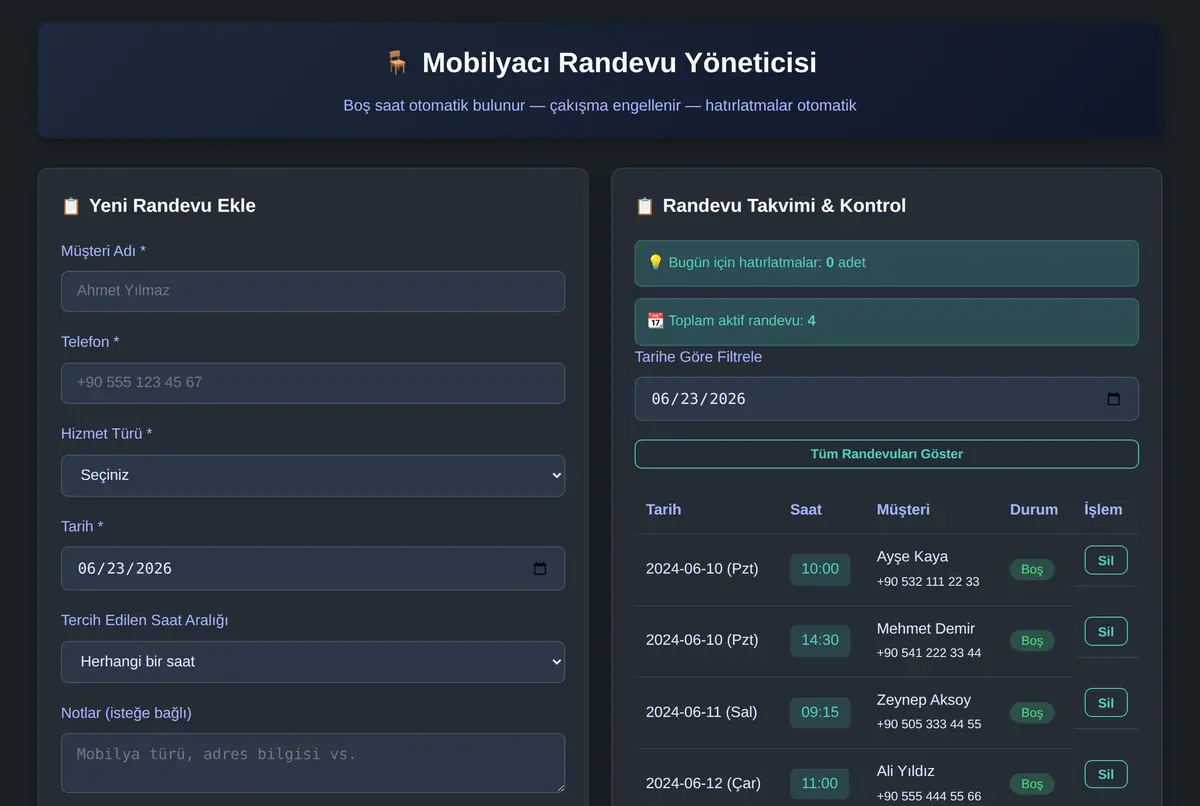Screen dimensions: 1200x806
Task: Click date cell 2024-06-12 (Çar)
Action: [x=702, y=784]
